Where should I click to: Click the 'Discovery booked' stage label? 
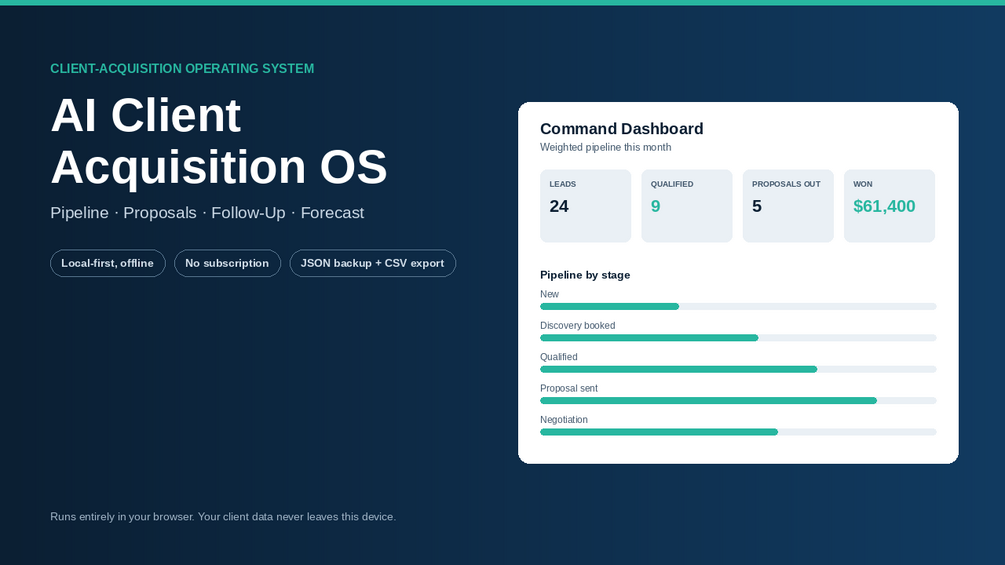577,325
